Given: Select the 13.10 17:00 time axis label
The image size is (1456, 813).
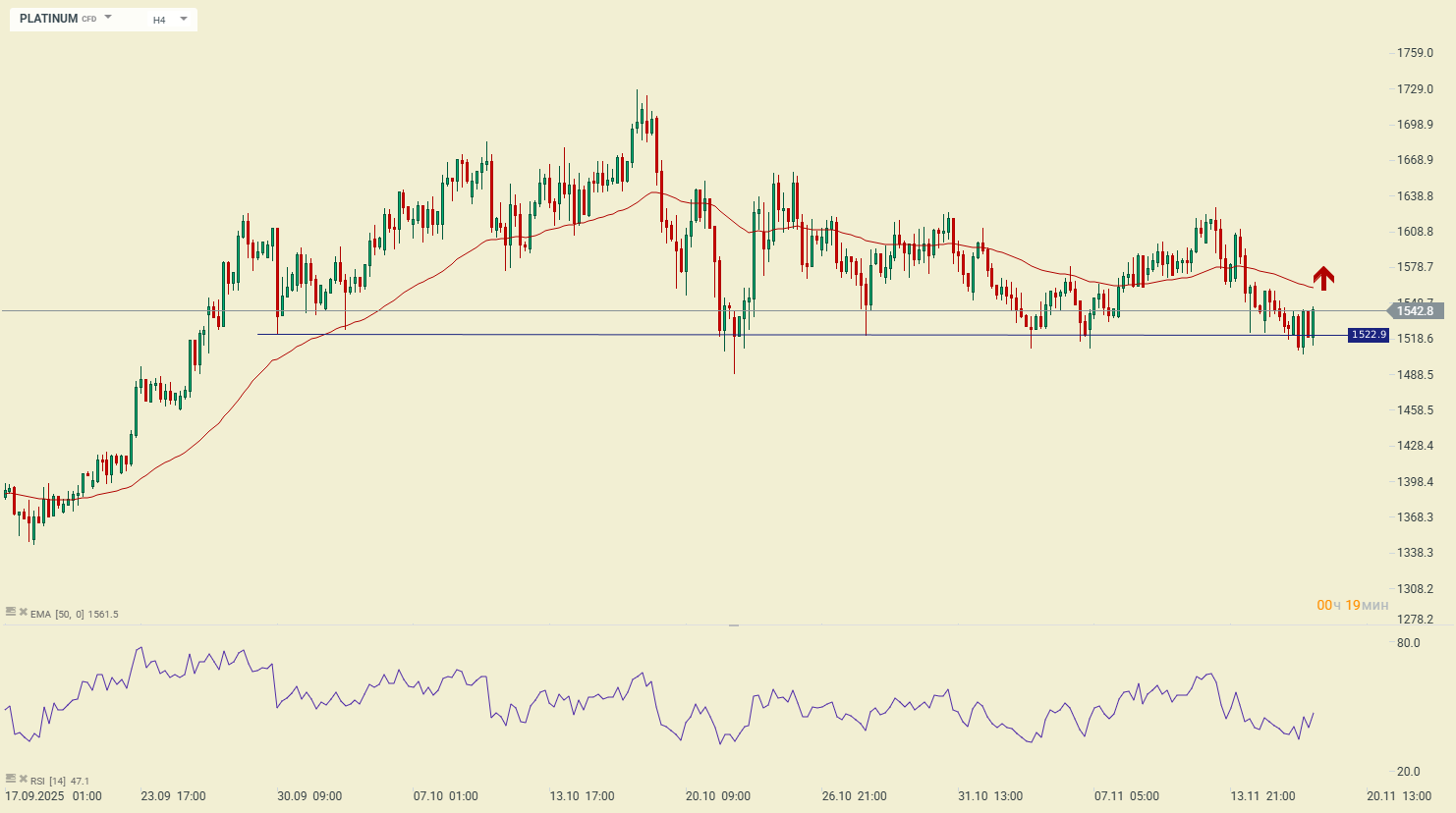Looking at the screenshot, I should 582,796.
